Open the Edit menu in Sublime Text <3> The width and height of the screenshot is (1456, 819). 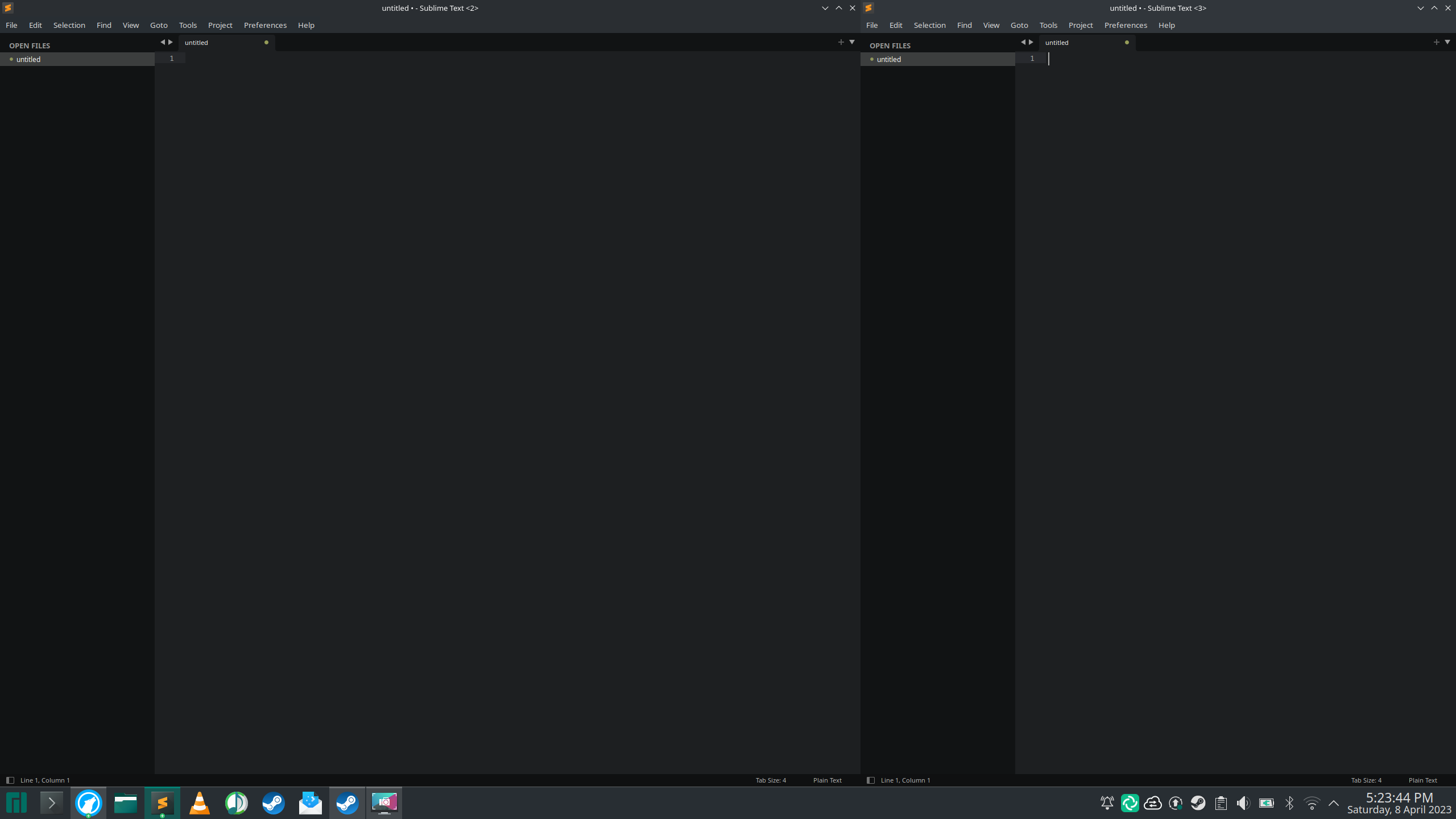coord(896,25)
